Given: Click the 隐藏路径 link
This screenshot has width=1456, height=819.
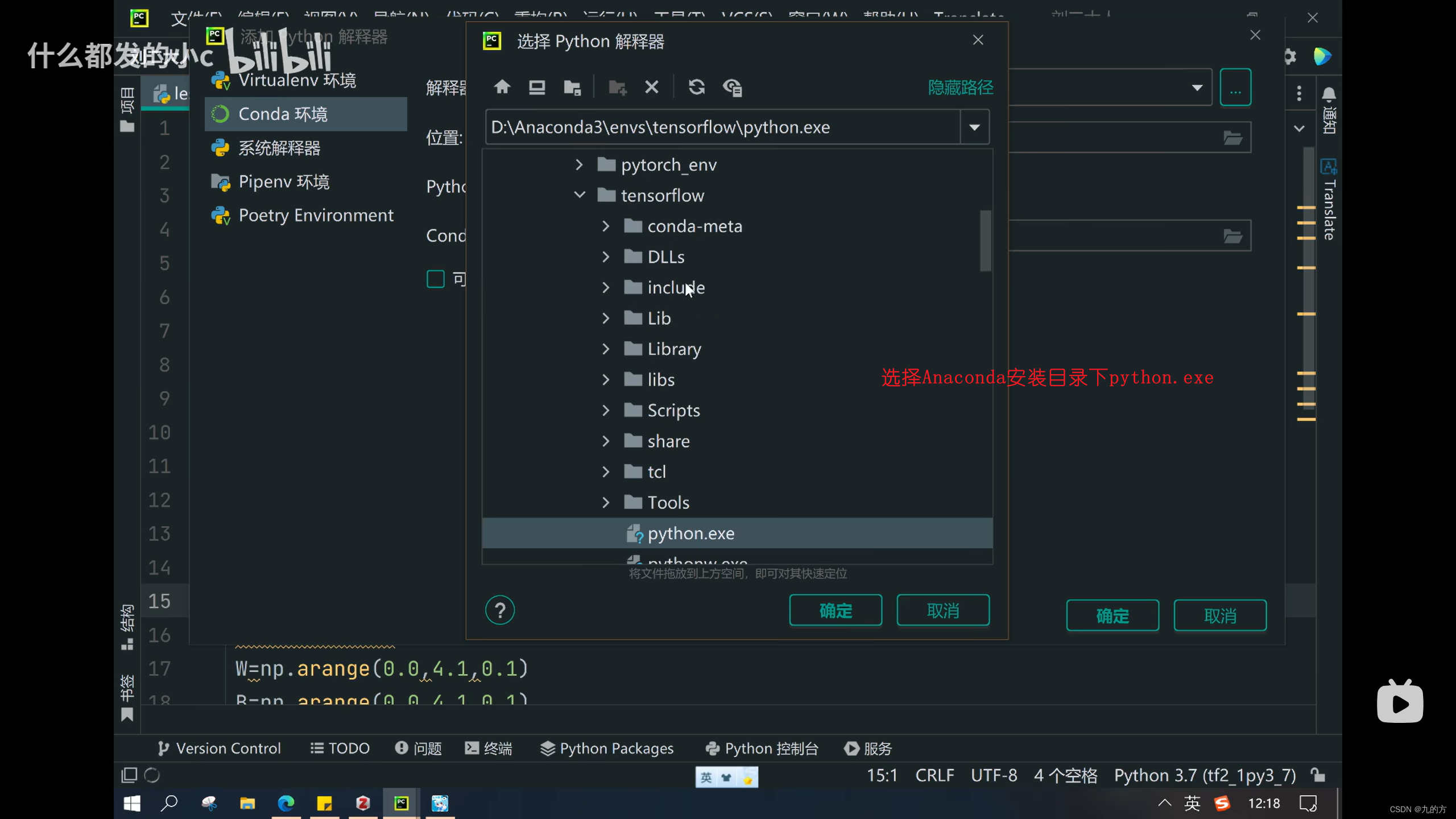Looking at the screenshot, I should click(961, 87).
